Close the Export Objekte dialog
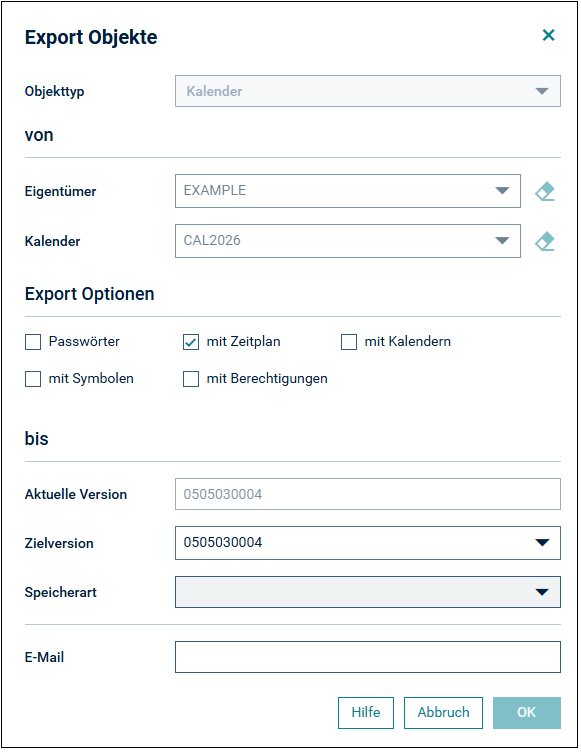Image resolution: width=581 pixels, height=752 pixels. 549,35
